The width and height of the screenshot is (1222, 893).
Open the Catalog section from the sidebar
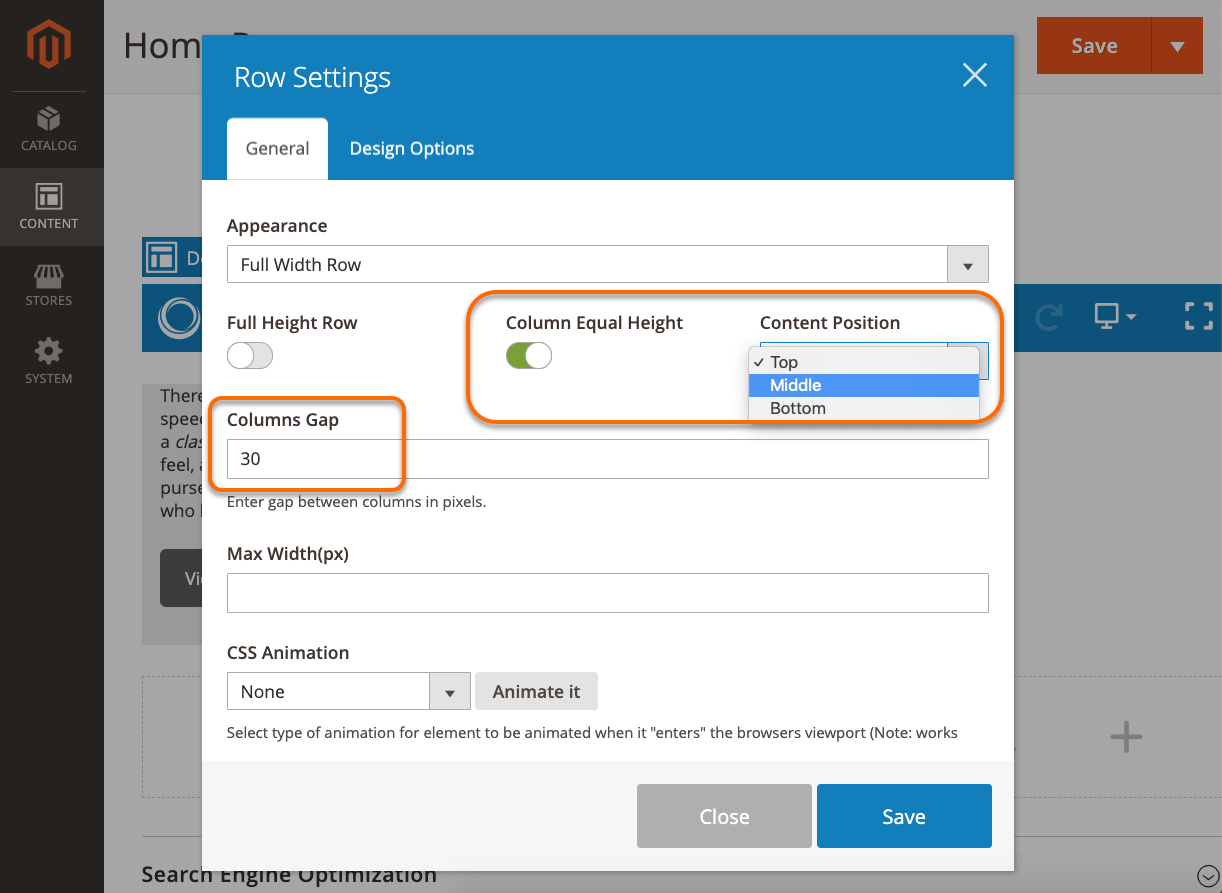49,128
